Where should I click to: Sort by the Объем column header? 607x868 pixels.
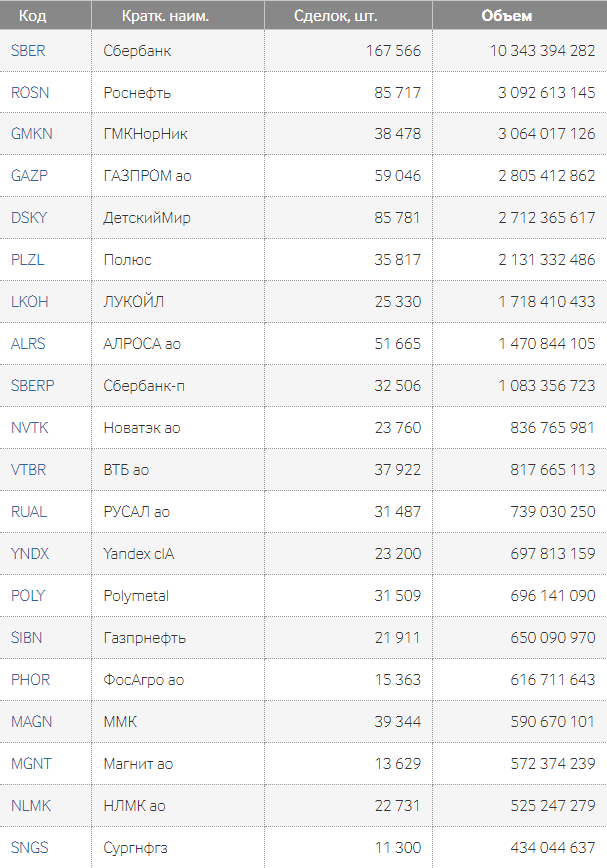(507, 16)
